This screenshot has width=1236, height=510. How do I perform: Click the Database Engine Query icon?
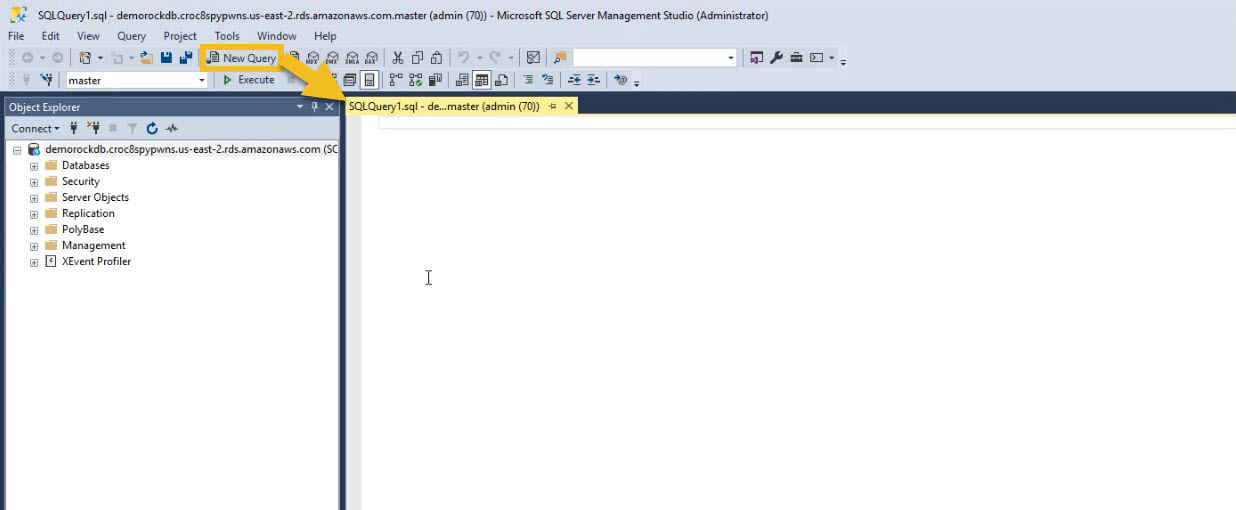pyautogui.click(x=295, y=58)
